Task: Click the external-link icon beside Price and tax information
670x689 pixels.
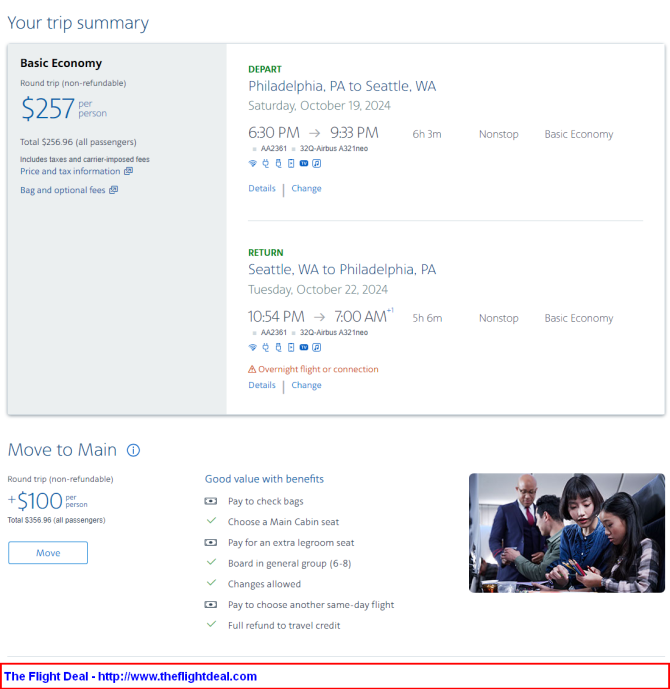Action: (128, 171)
